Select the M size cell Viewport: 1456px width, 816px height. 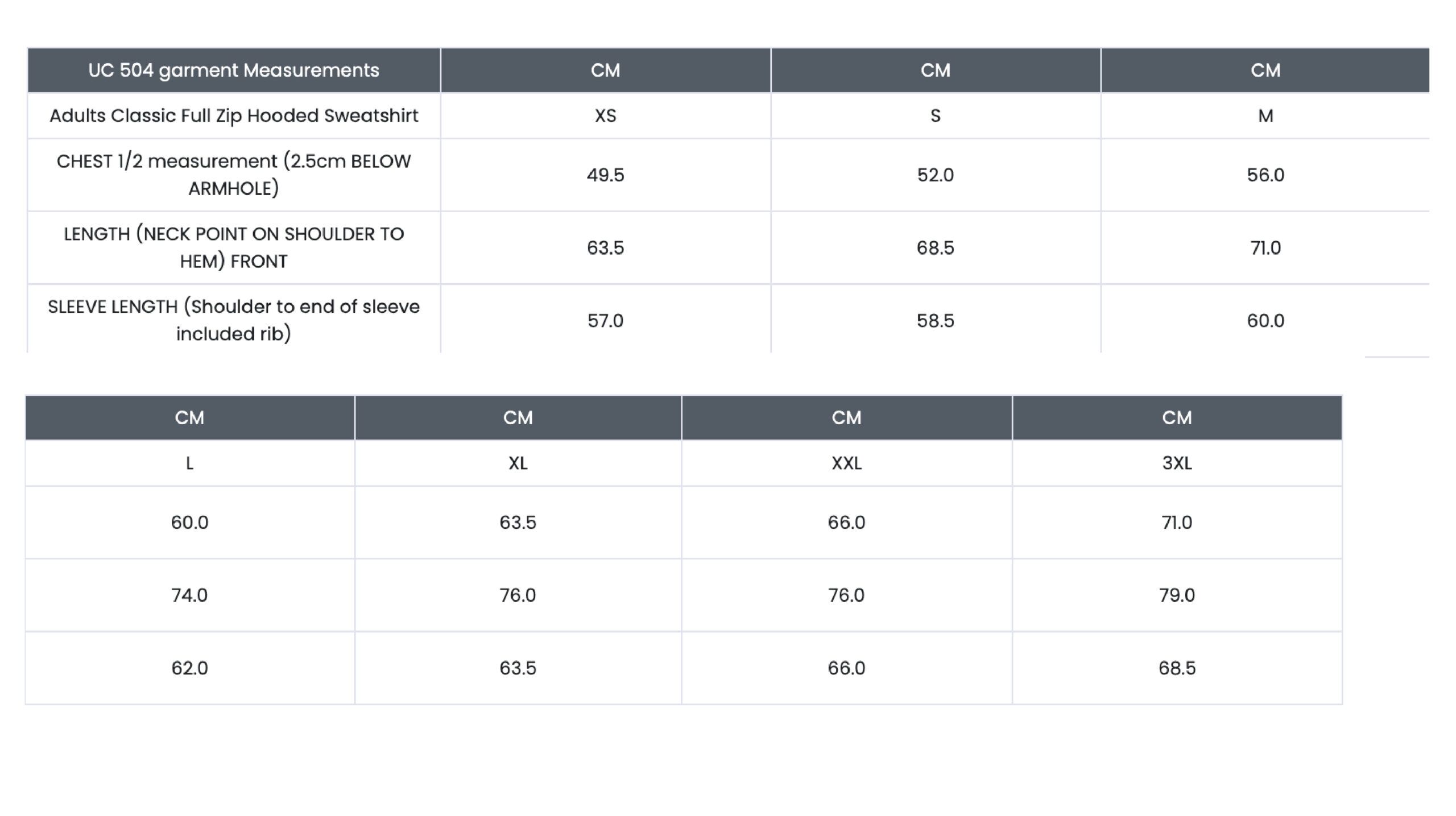click(1265, 116)
